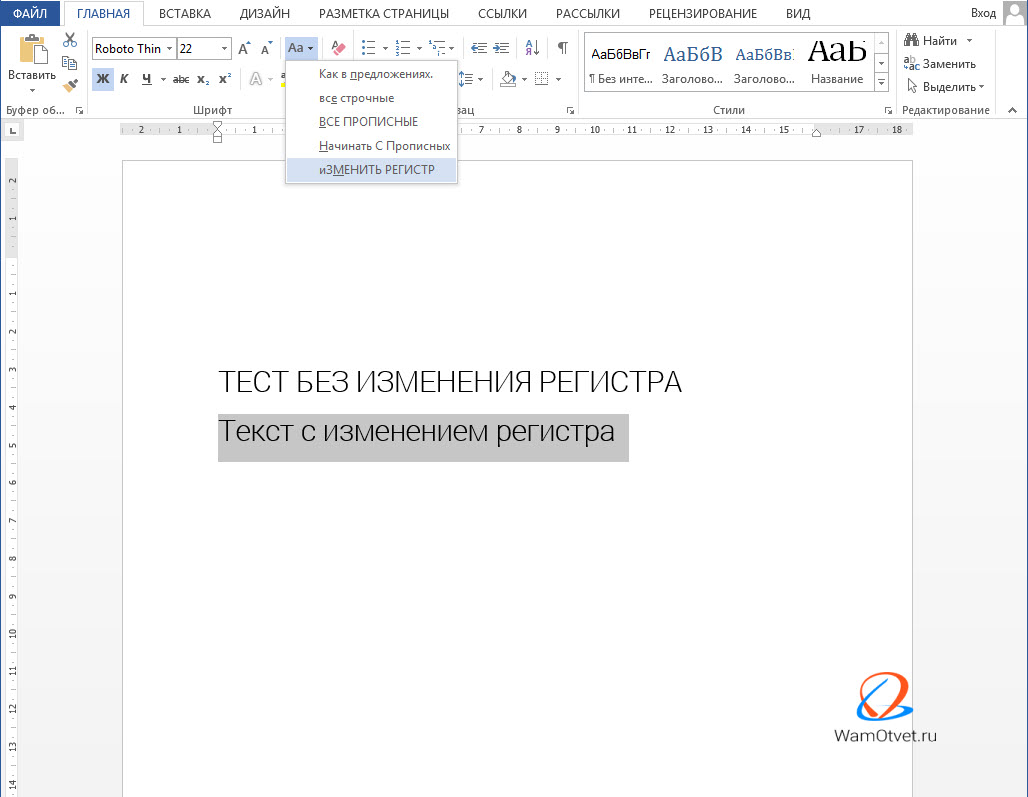The width and height of the screenshot is (1028, 797).
Task: Switch to the ВСТАВКА ribbon tab
Action: (x=184, y=13)
